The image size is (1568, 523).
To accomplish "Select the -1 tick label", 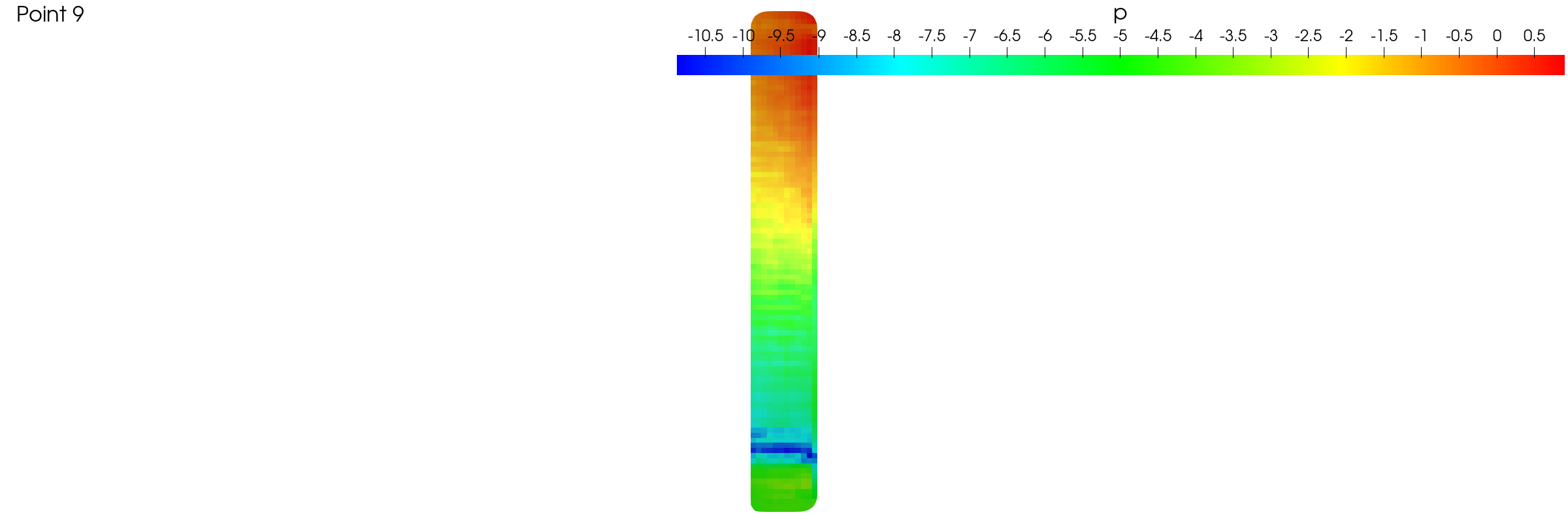I will [x=1421, y=36].
